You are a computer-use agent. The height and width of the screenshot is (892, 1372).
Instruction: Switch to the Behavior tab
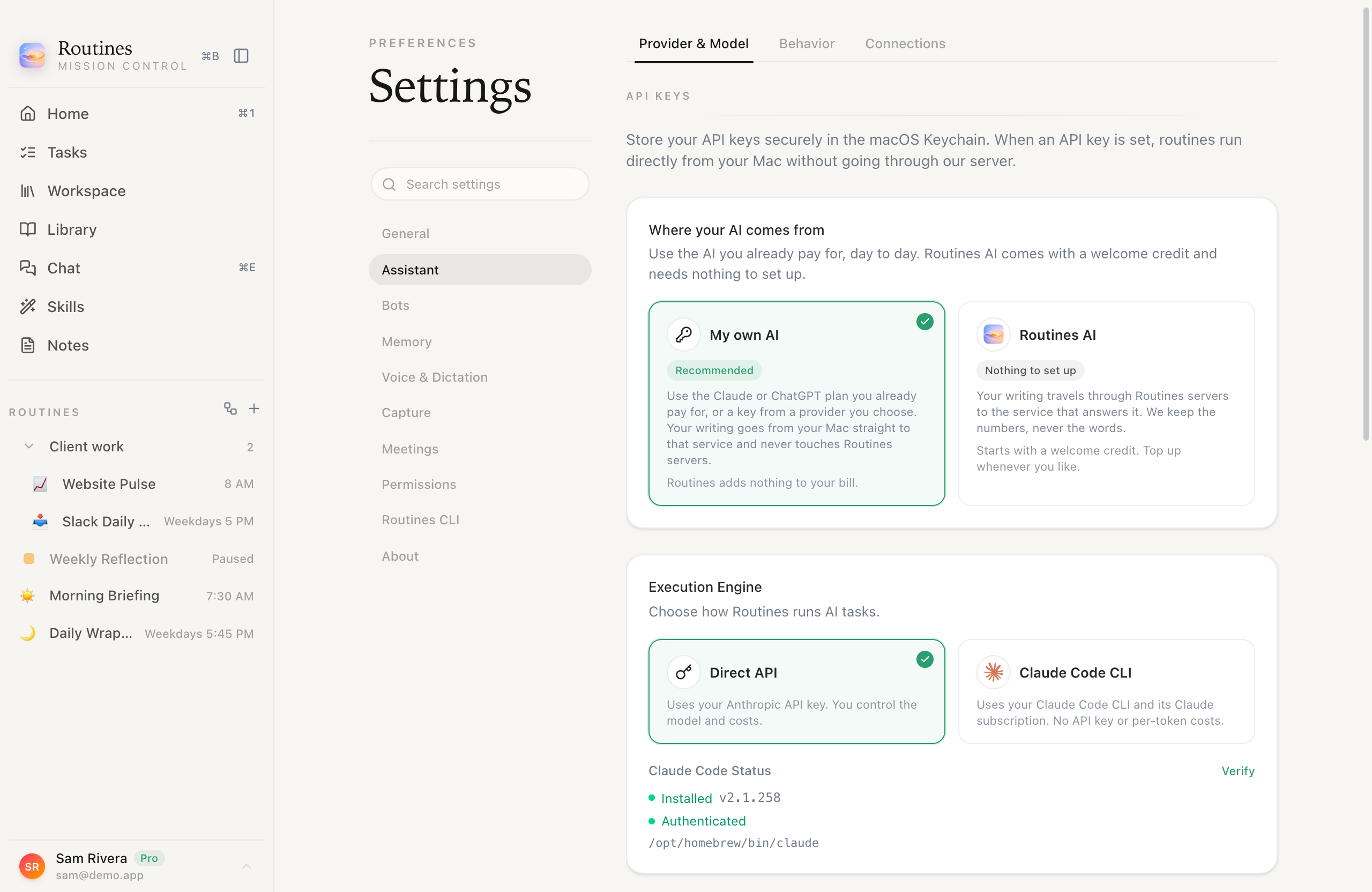coord(807,44)
